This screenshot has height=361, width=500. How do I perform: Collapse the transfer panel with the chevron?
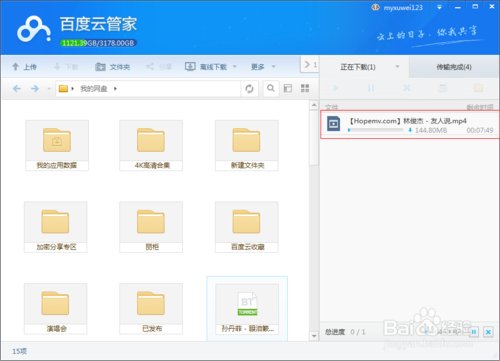[x=307, y=64]
